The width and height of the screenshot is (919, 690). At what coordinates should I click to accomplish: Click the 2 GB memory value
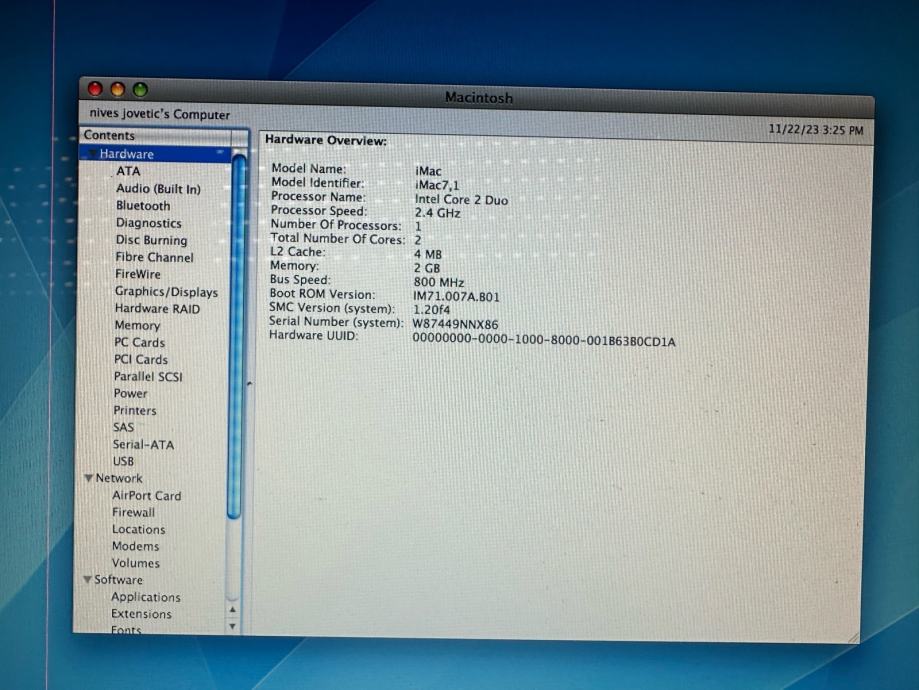point(427,268)
